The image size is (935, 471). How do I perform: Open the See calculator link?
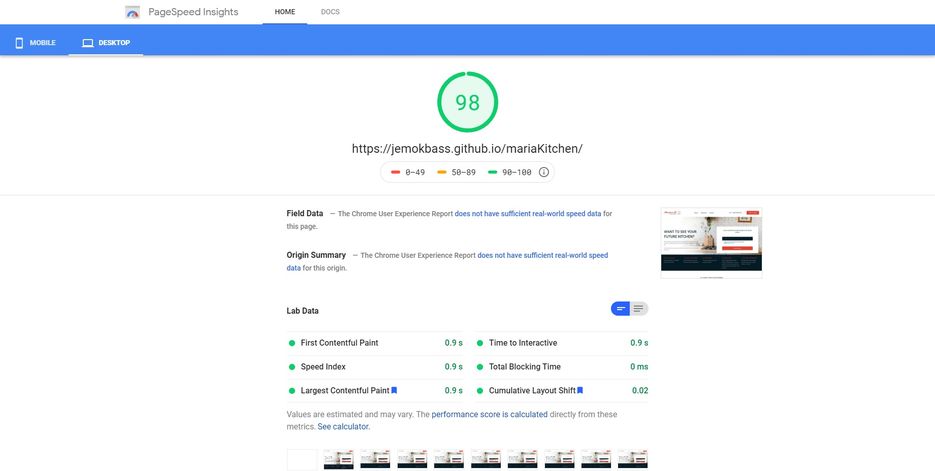343,427
